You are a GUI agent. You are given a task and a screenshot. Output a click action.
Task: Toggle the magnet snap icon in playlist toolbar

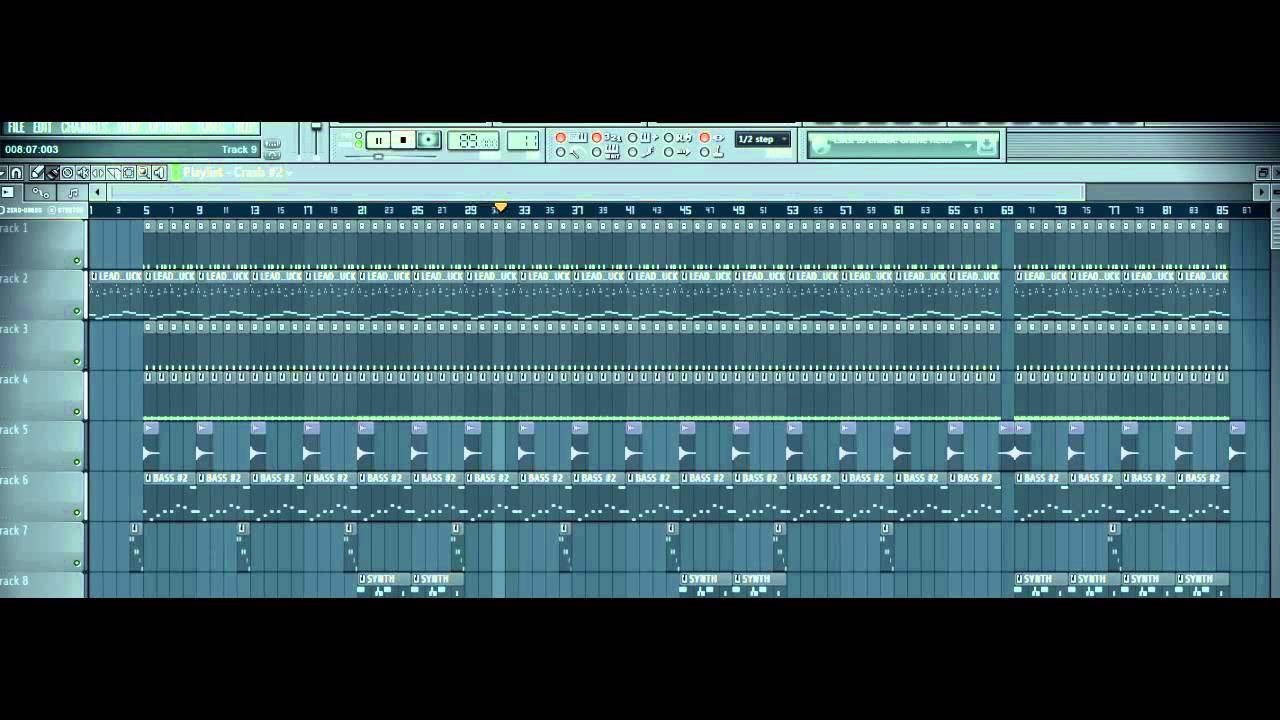16,172
